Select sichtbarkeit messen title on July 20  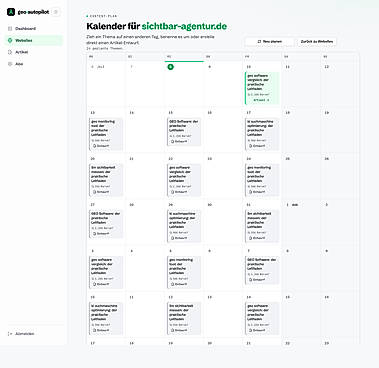tap(103, 174)
